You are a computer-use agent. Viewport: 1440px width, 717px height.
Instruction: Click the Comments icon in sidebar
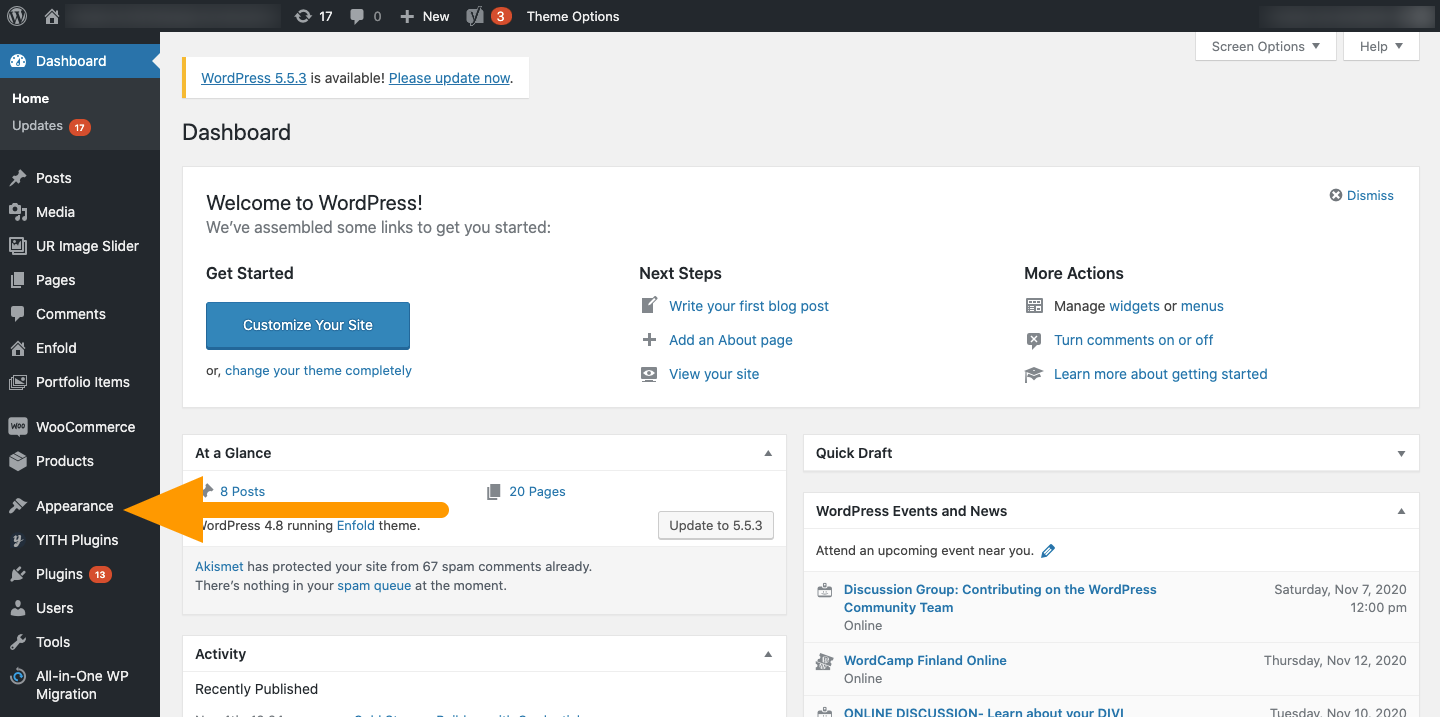click(18, 314)
